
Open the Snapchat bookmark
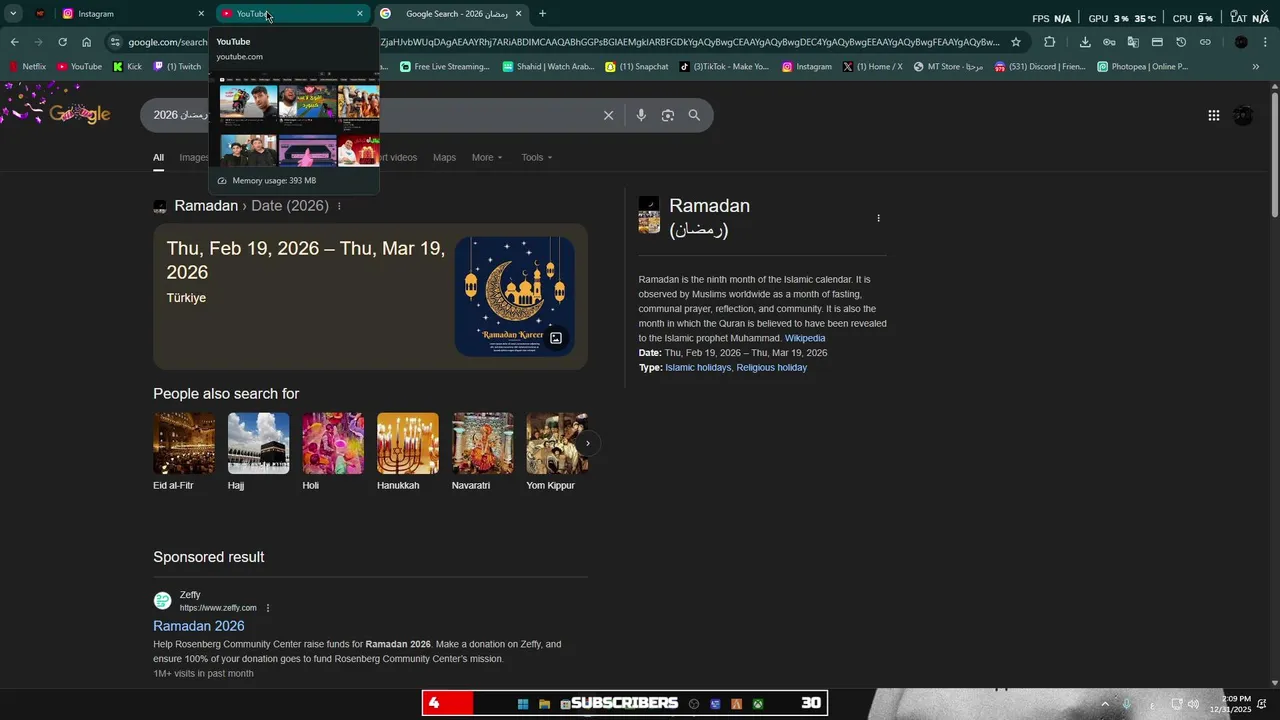pyautogui.click(x=637, y=67)
